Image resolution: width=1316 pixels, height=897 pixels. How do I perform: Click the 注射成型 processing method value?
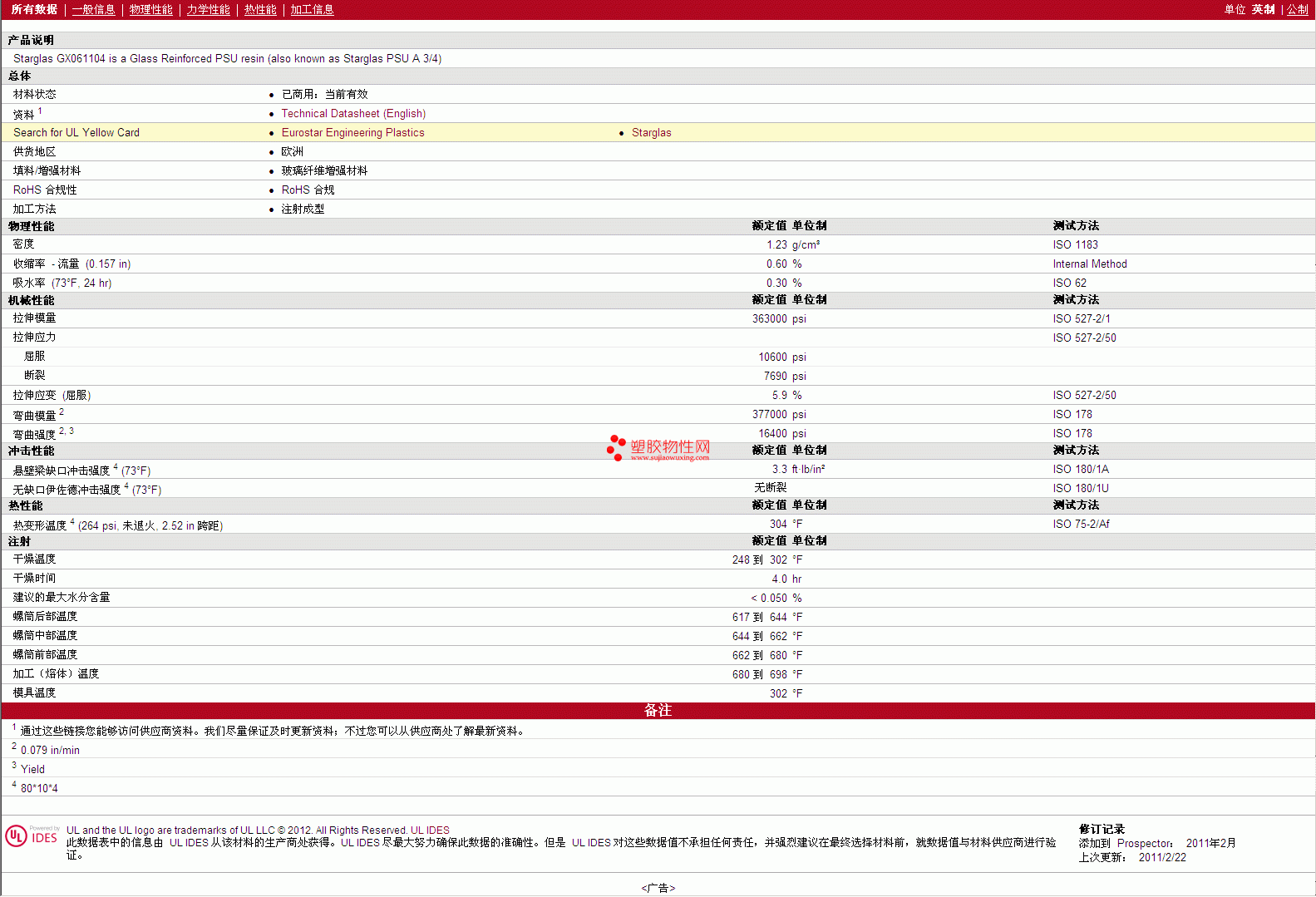(x=303, y=209)
